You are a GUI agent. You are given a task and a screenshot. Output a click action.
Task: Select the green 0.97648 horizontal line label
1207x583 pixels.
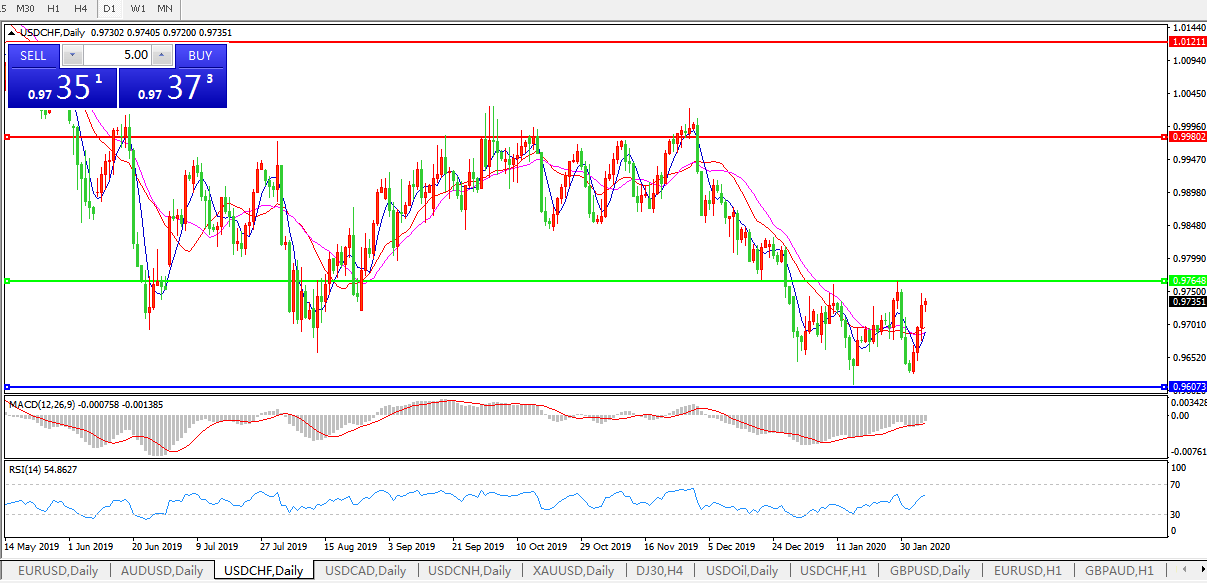[1187, 281]
